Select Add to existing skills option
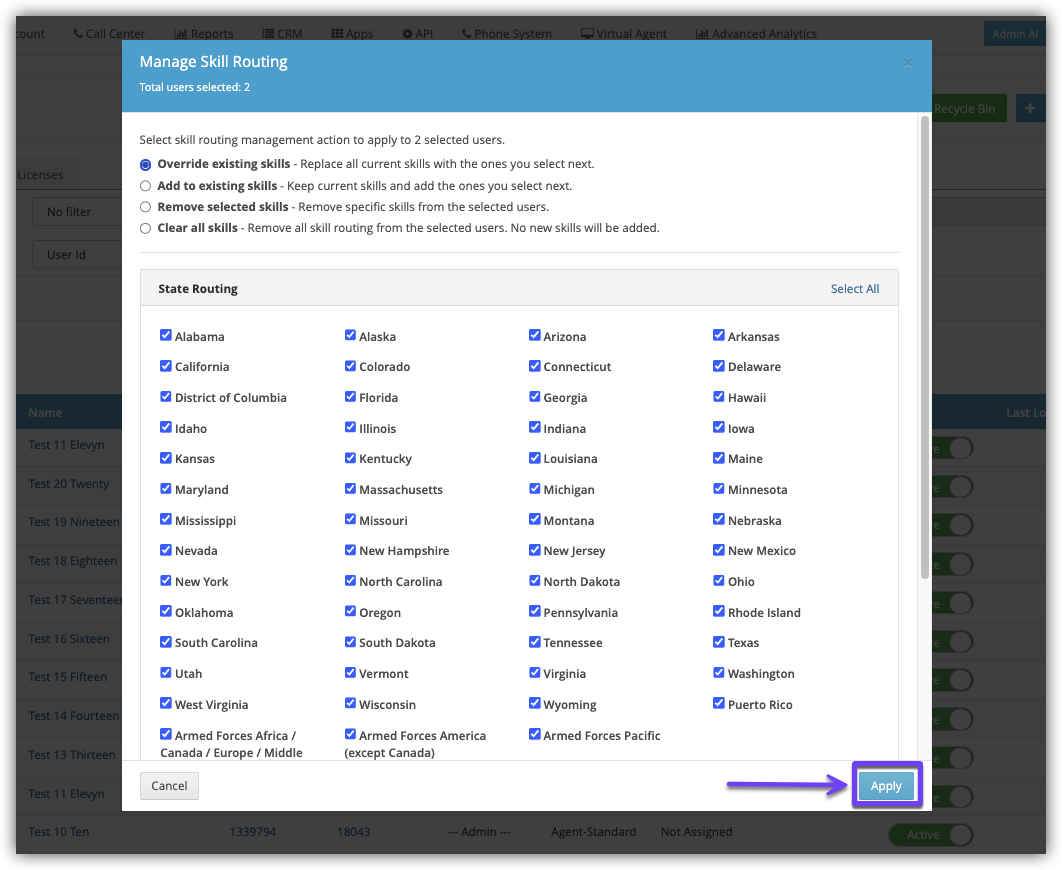This screenshot has width=1062, height=870. (145, 186)
